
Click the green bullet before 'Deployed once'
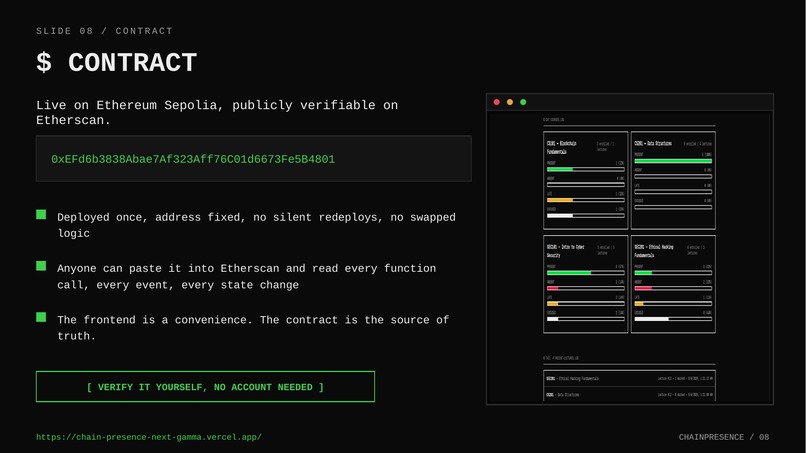click(41, 214)
